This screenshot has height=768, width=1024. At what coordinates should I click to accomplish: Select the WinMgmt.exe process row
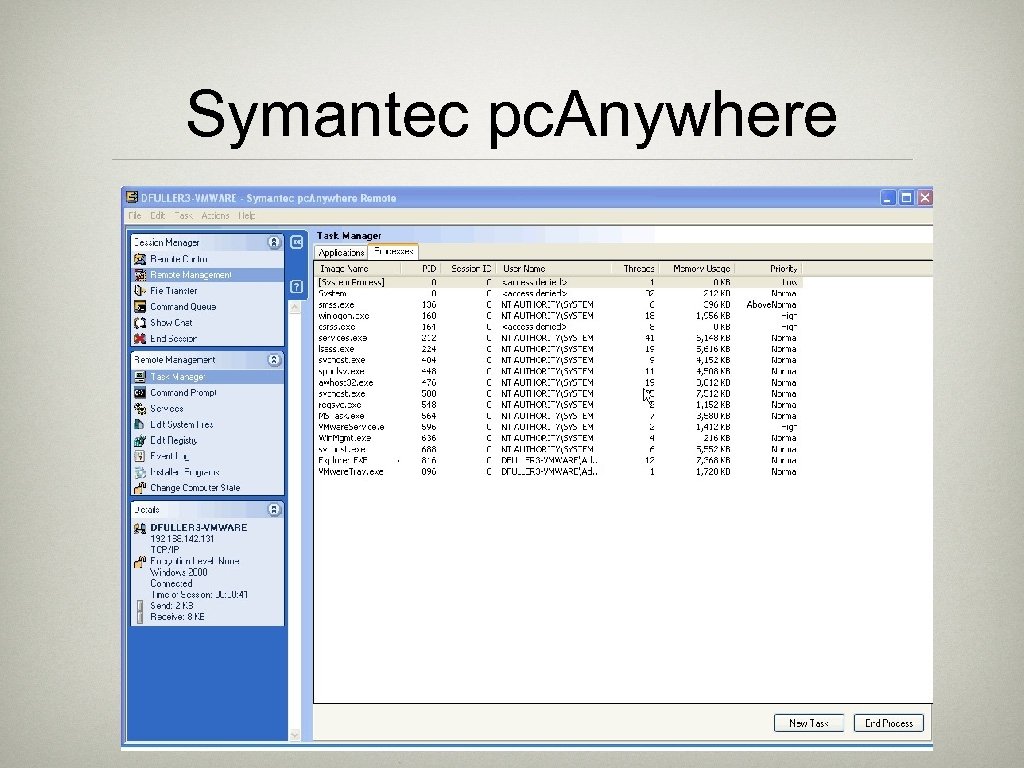point(558,438)
